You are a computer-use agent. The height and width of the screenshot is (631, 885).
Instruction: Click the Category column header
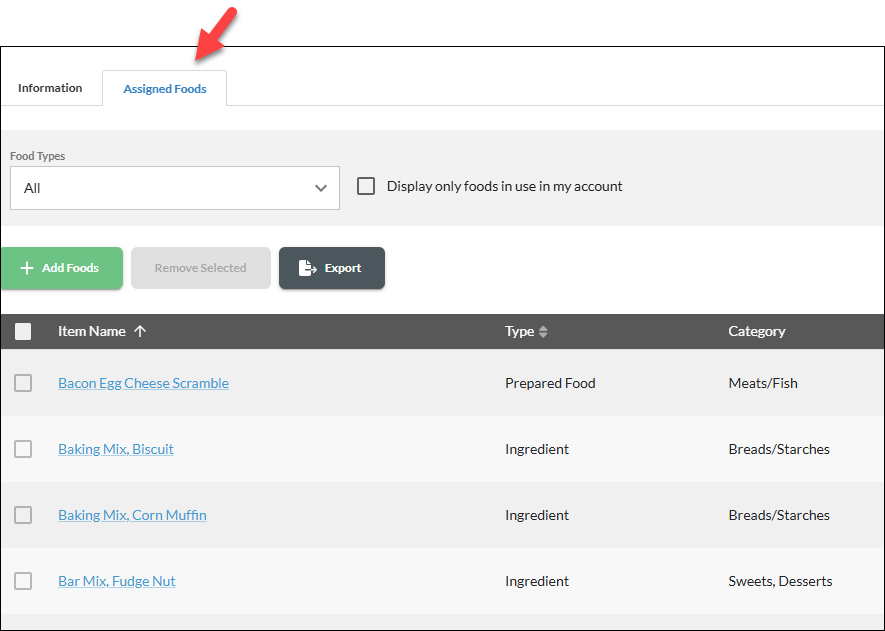point(756,331)
